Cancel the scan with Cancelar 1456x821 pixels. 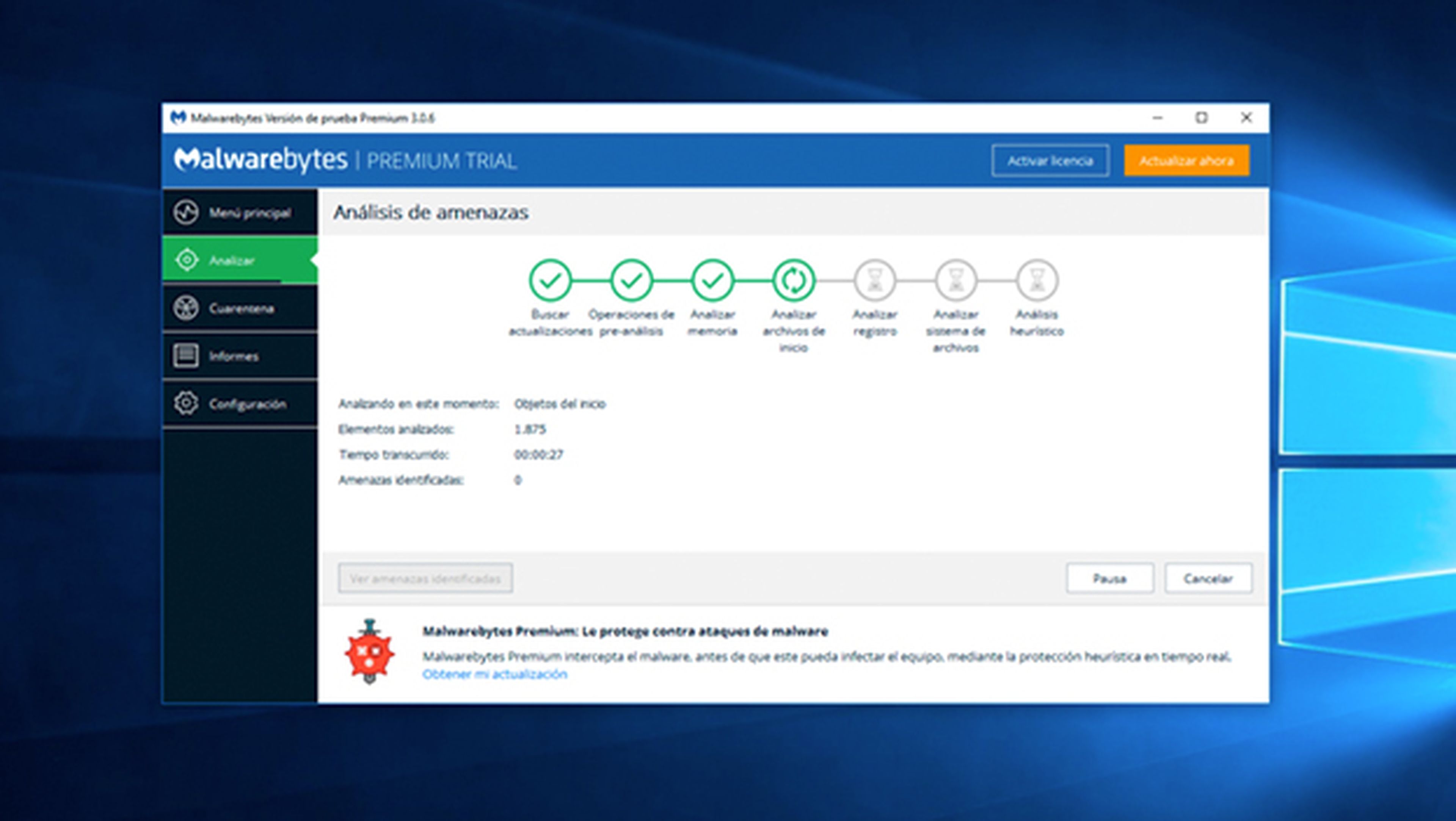tap(1208, 578)
